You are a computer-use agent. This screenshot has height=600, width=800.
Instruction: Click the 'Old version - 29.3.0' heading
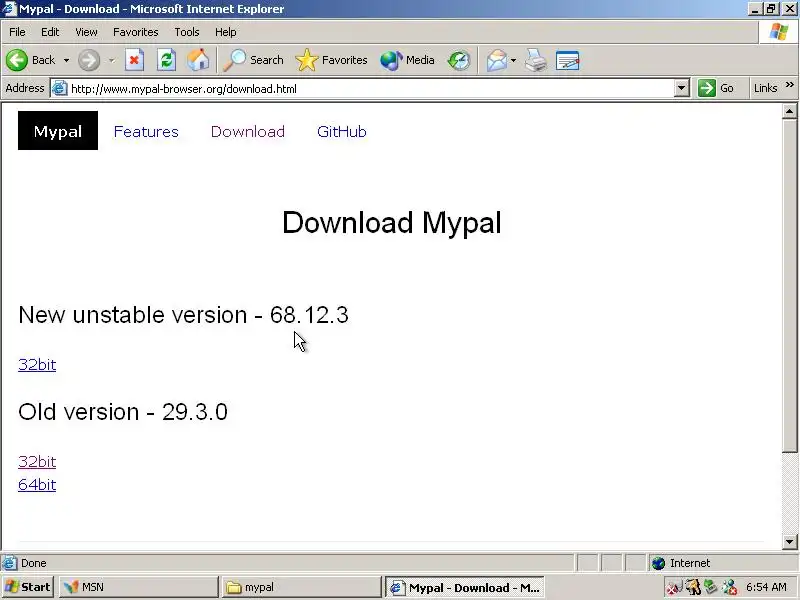pos(123,412)
